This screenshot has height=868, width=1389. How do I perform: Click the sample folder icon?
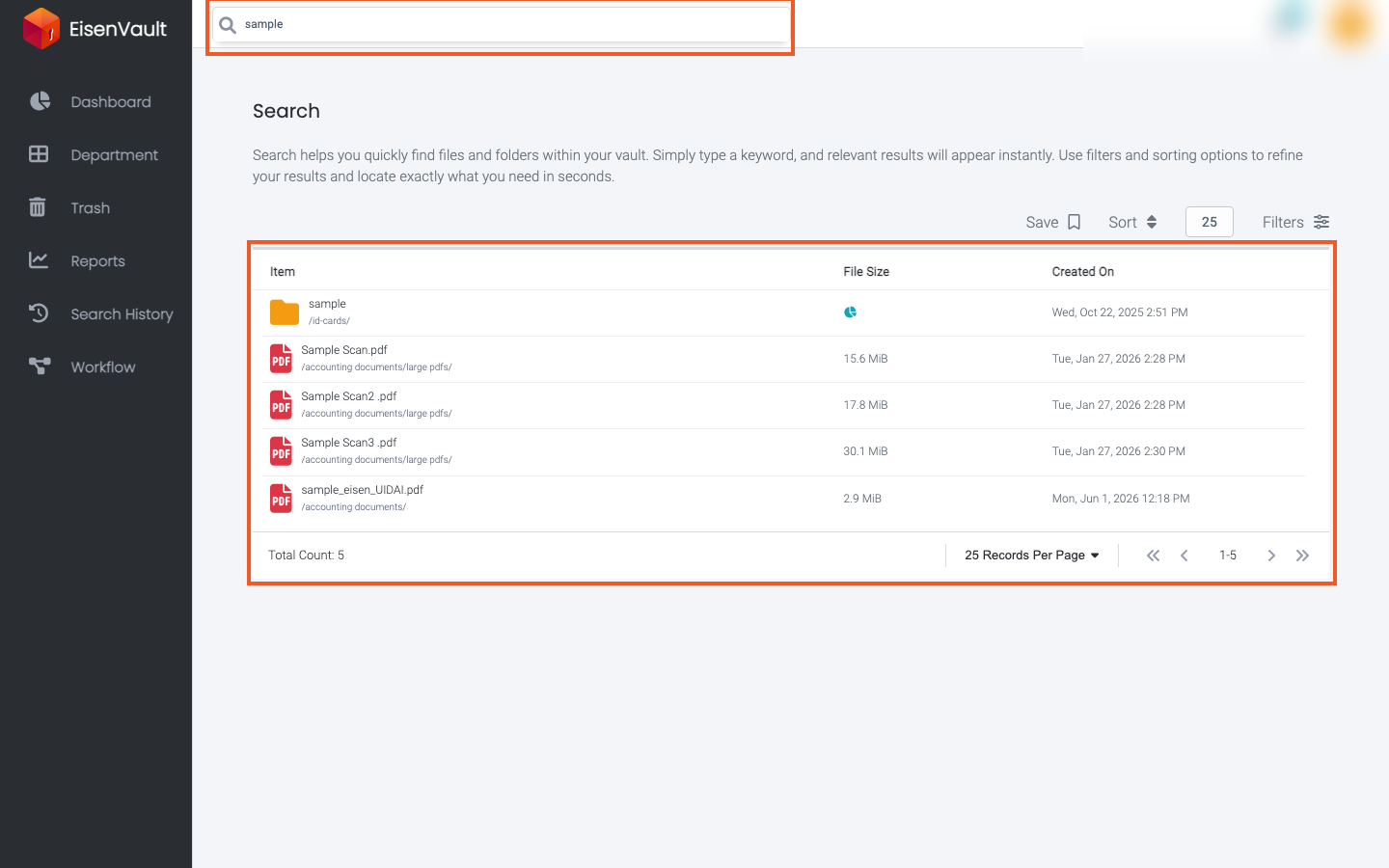[285, 312]
